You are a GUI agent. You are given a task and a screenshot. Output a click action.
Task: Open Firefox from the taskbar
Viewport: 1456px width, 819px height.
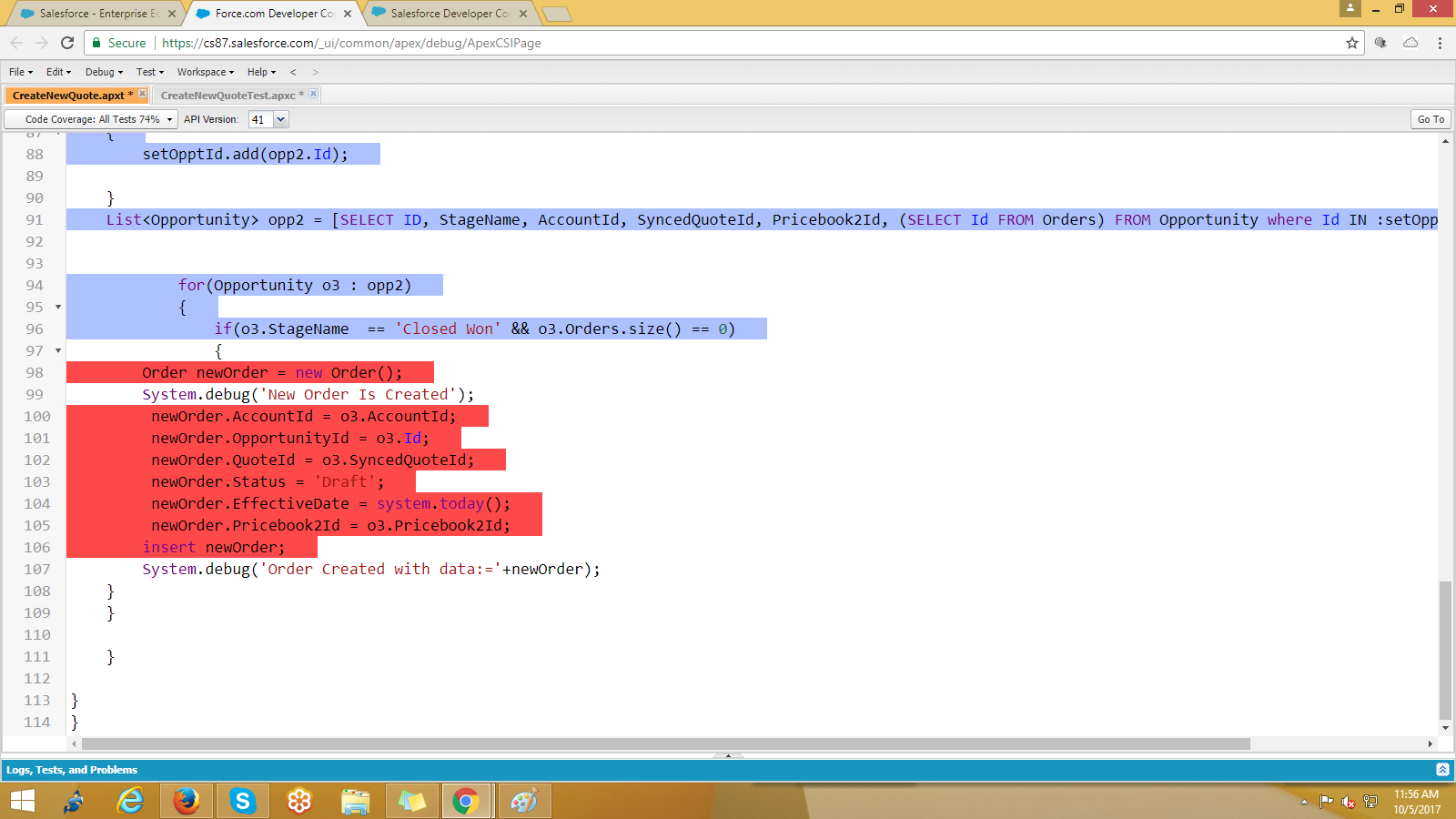[x=187, y=801]
